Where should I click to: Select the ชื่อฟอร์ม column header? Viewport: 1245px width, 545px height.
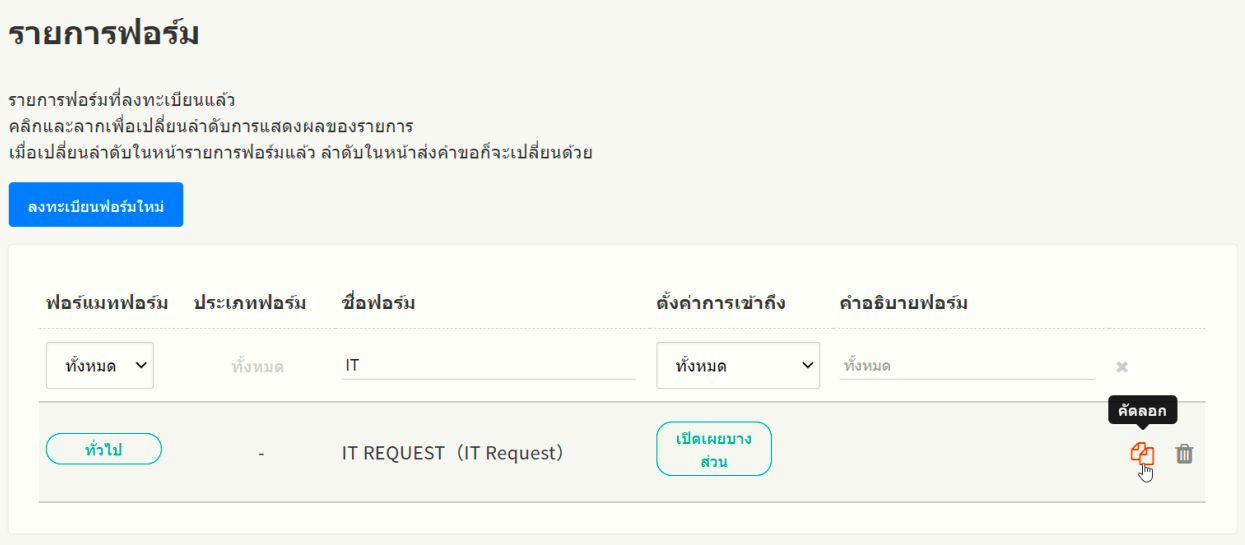coord(378,303)
